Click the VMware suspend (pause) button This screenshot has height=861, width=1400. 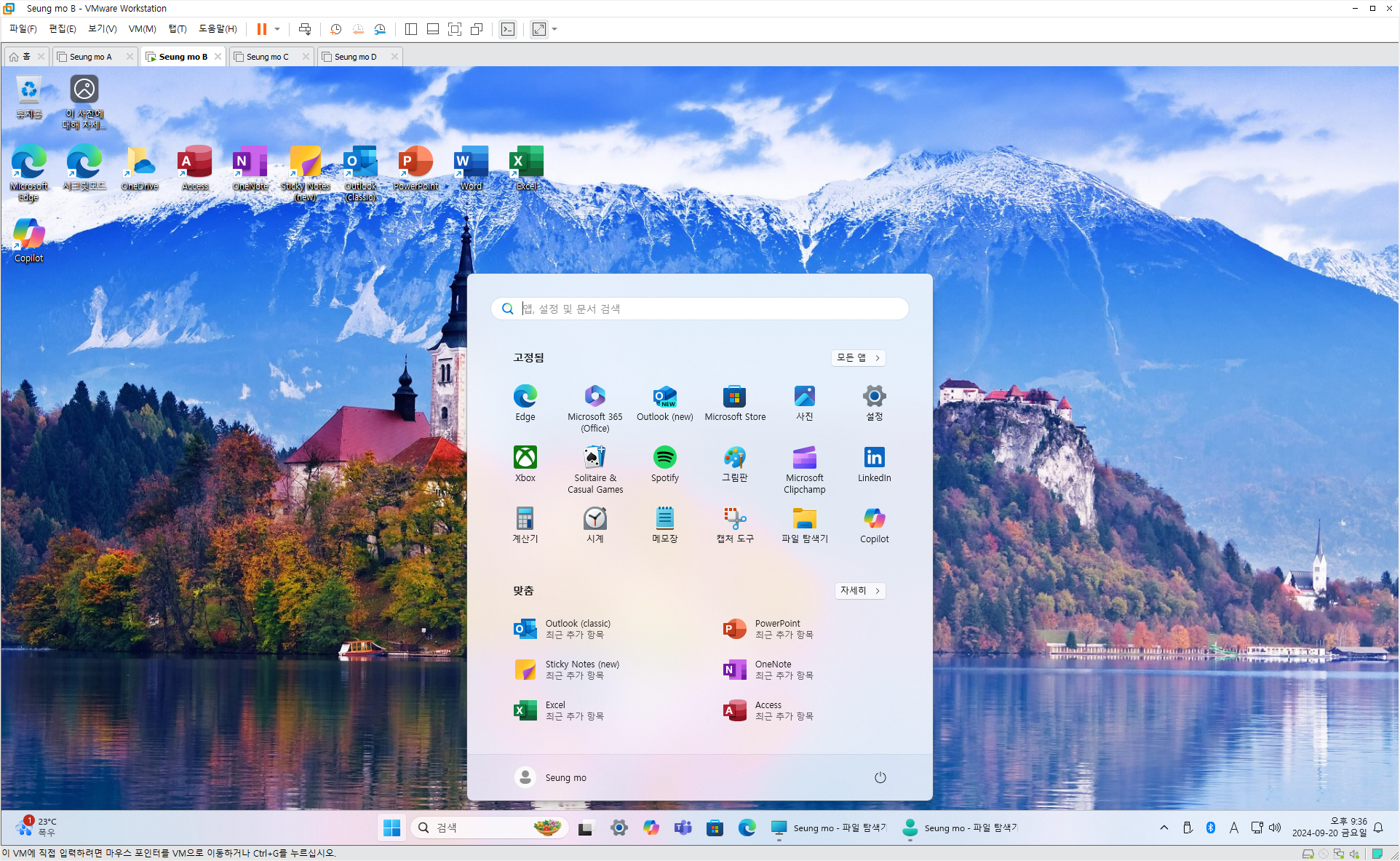[x=261, y=29]
